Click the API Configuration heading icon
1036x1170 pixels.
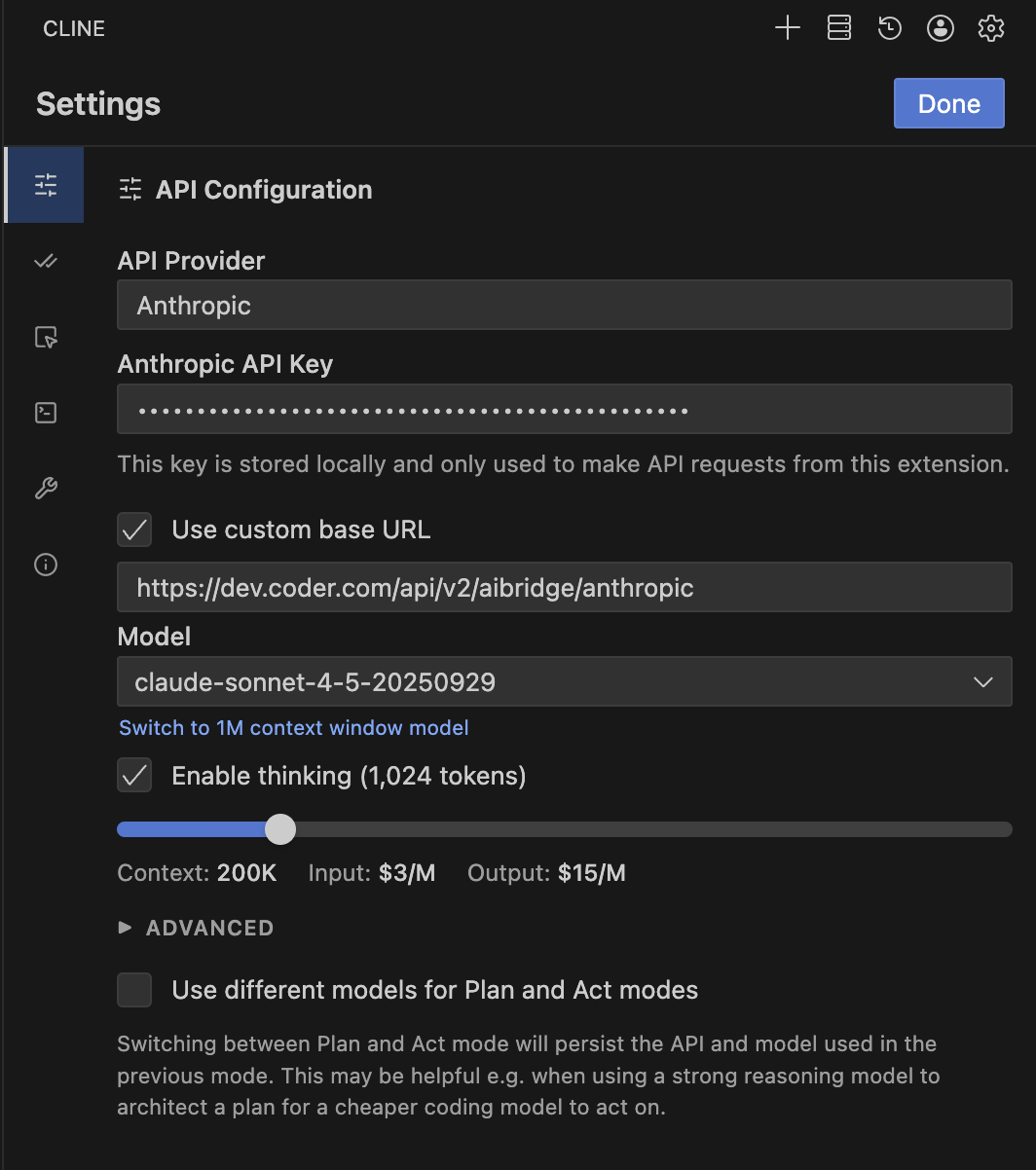click(130, 190)
